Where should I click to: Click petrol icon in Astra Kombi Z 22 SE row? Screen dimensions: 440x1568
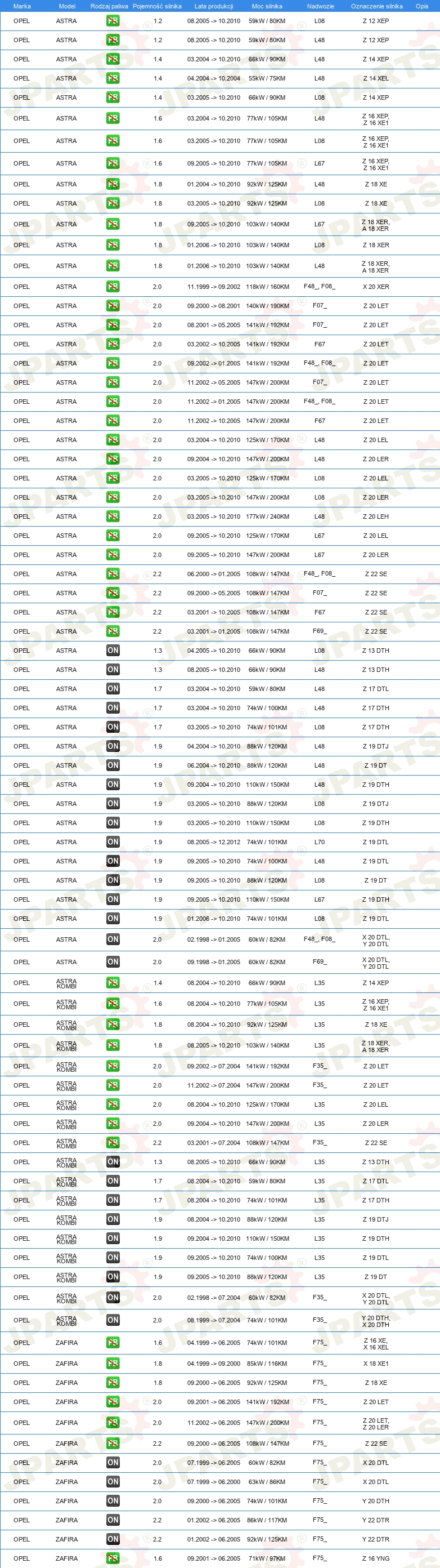click(113, 1143)
